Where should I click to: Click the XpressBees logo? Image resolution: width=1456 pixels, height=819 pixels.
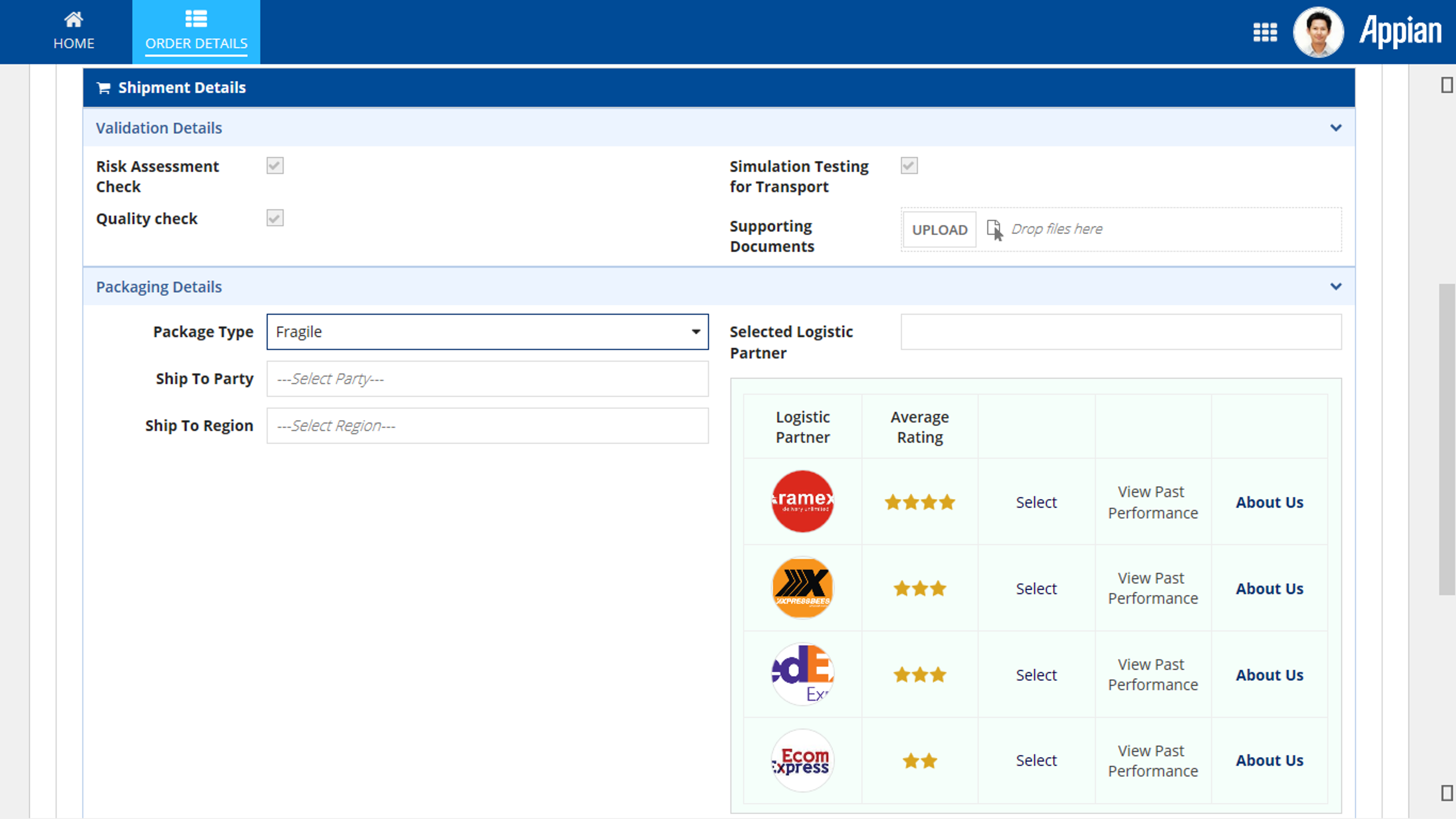[803, 588]
